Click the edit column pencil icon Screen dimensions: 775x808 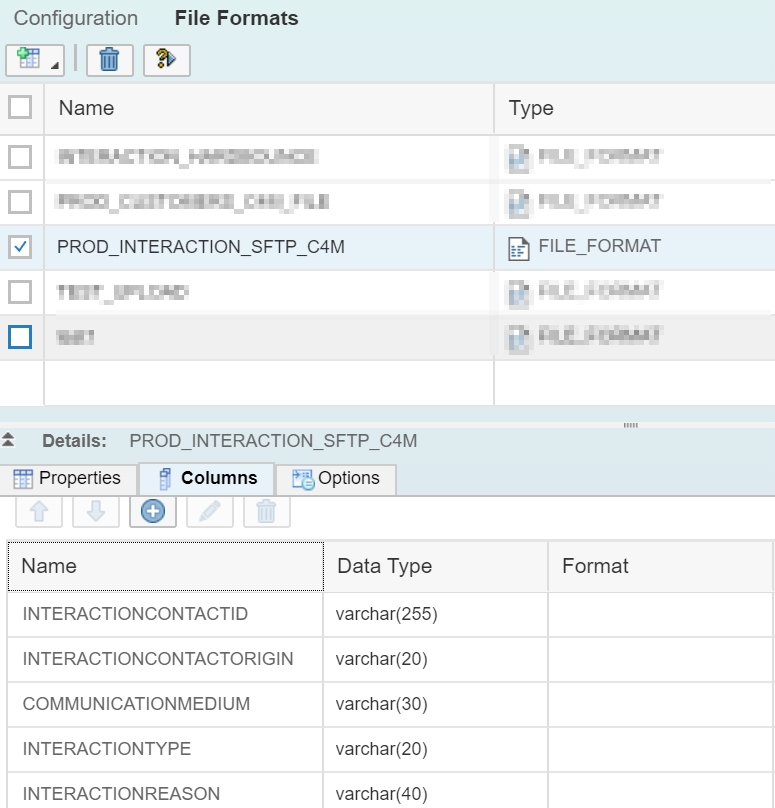click(209, 511)
